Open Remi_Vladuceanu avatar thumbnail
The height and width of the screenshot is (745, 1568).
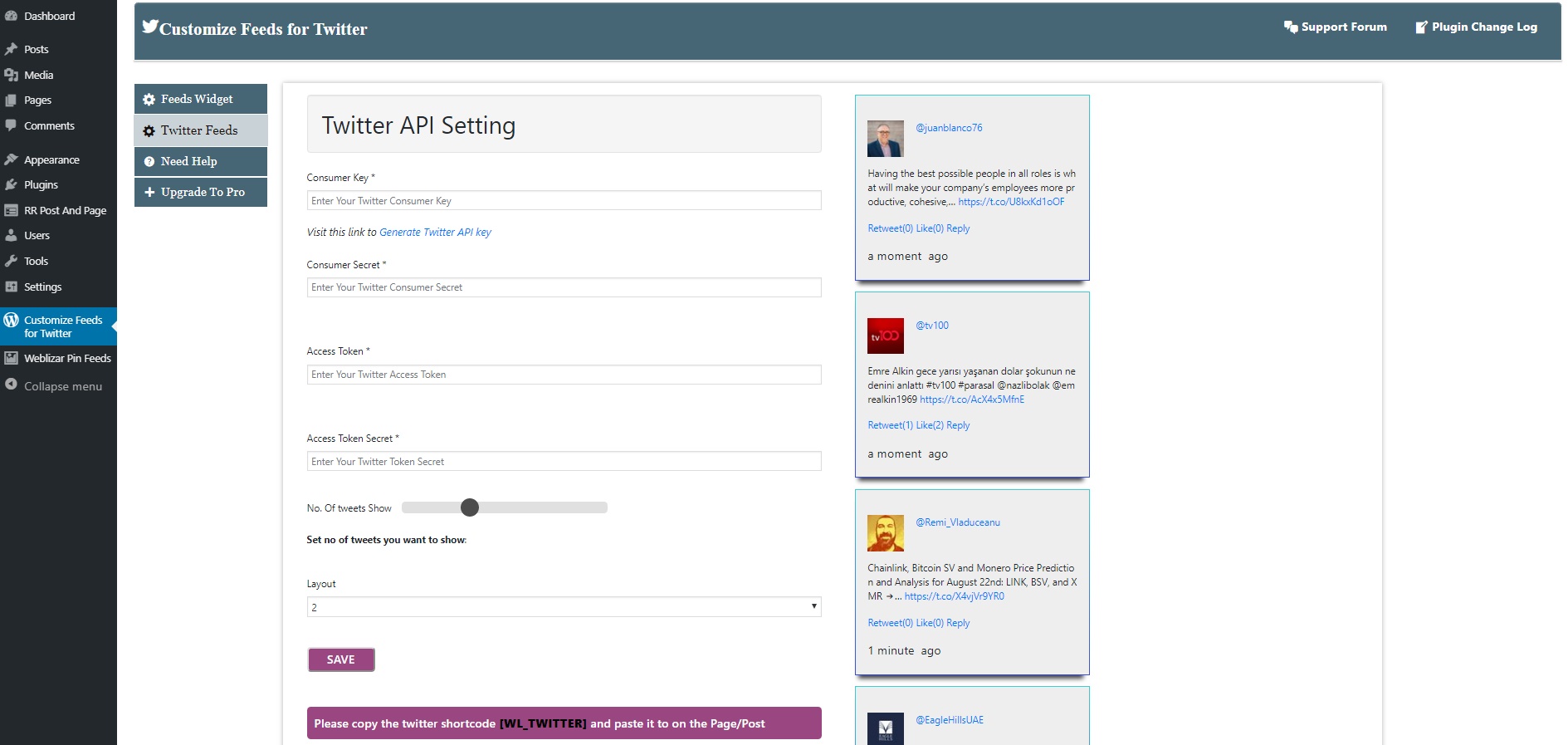[885, 533]
